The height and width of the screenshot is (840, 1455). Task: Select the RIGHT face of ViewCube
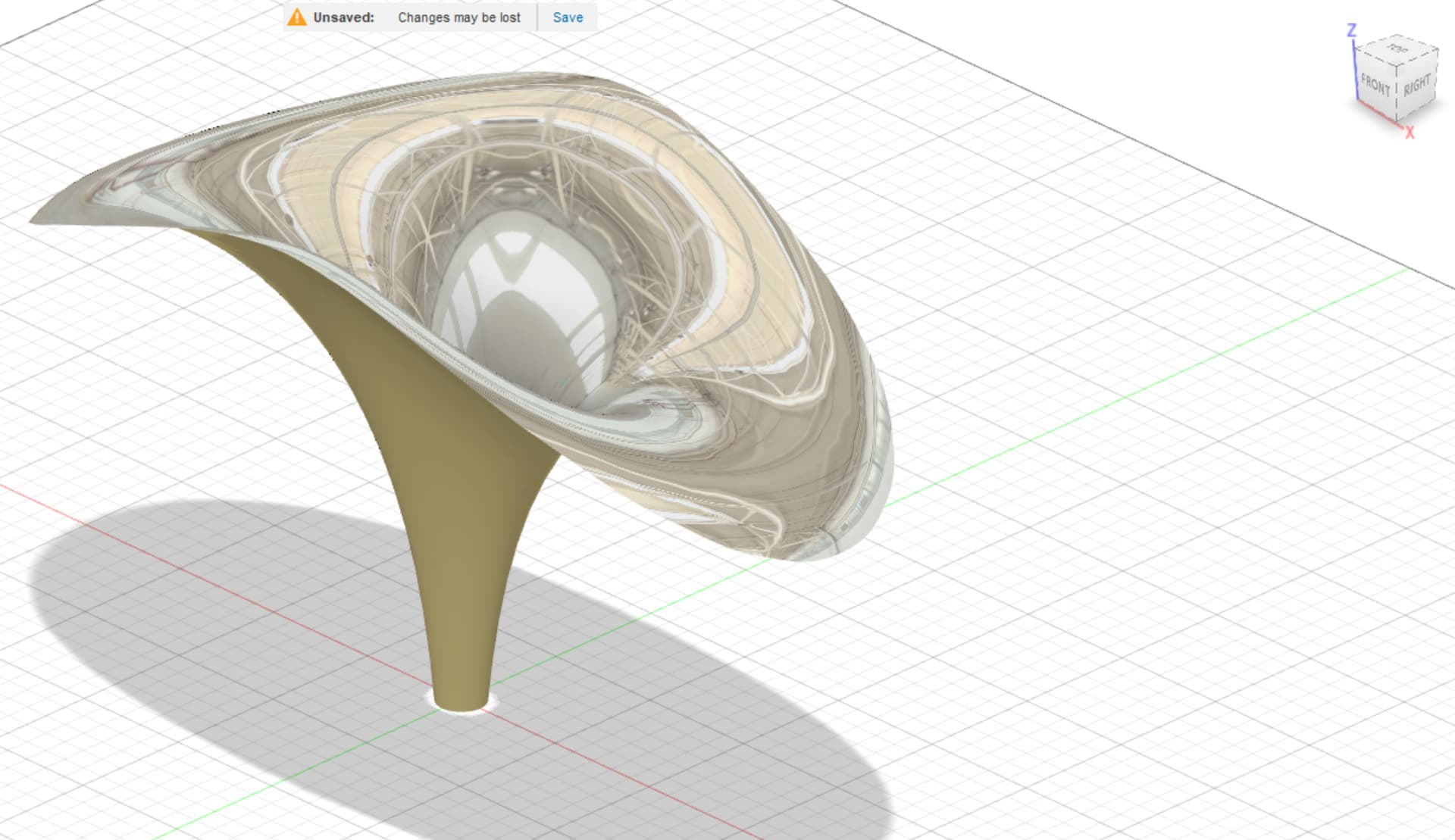[x=1416, y=85]
